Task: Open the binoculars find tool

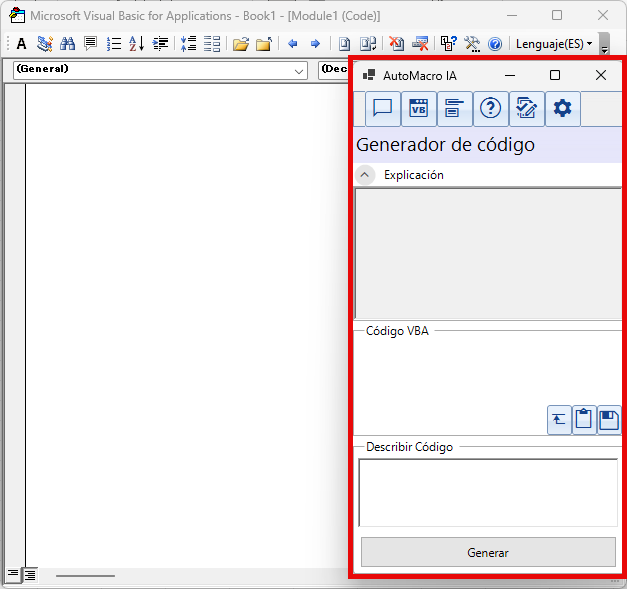Action: point(67,44)
